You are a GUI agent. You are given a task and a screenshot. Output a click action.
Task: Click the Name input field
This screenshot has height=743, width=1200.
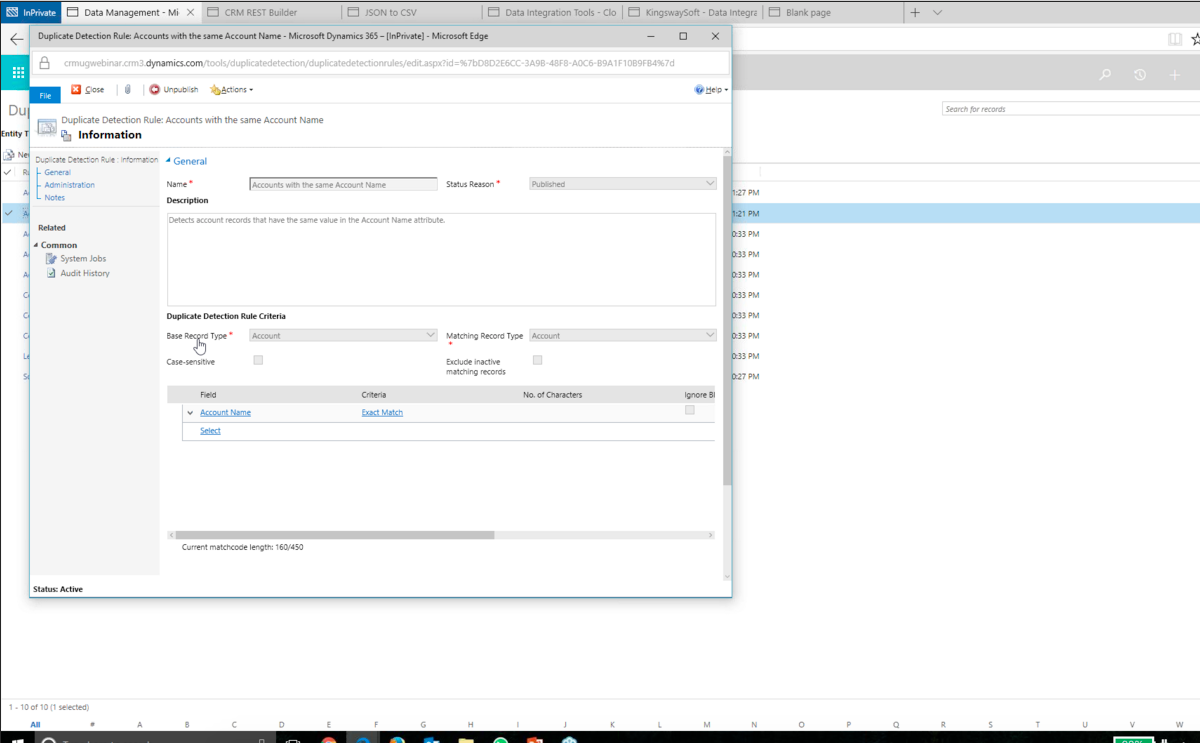(x=343, y=184)
